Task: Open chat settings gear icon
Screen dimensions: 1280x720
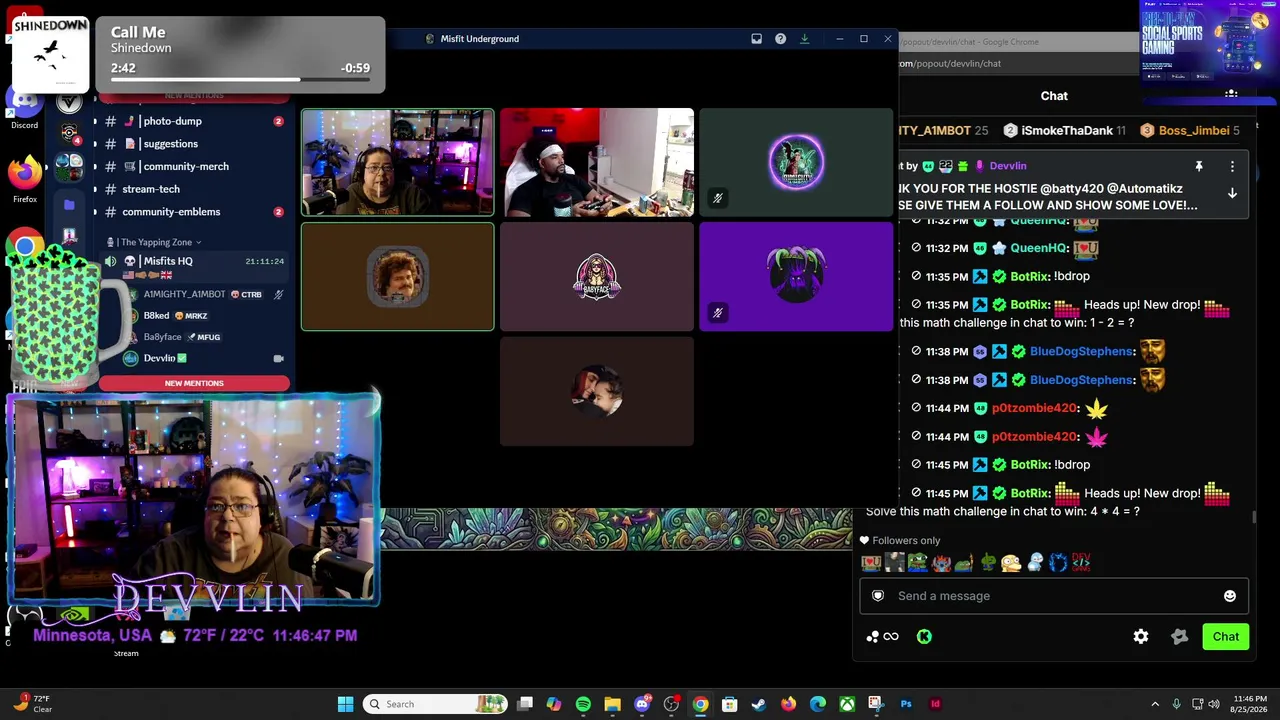Action: coord(1141,637)
